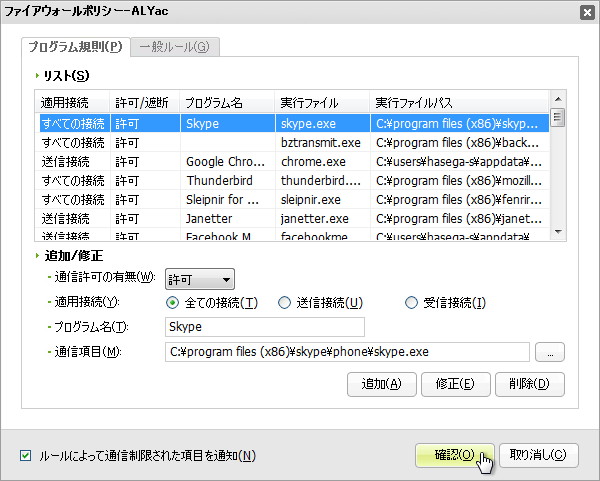
Task: Click the scroll down arrow of the list
Action: (558, 232)
